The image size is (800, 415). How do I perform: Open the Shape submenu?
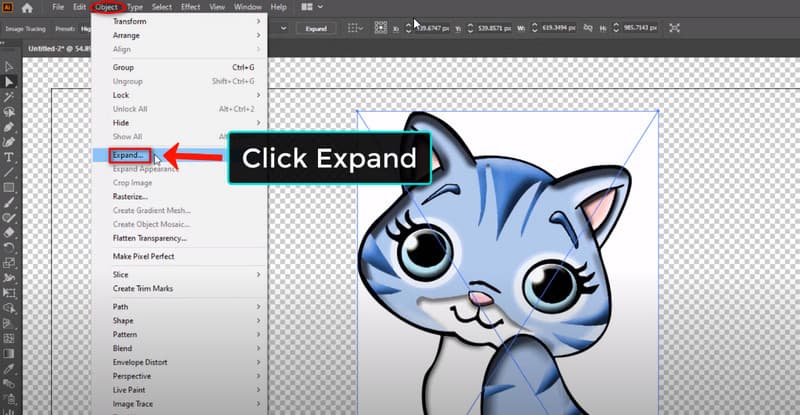pyautogui.click(x=180, y=321)
